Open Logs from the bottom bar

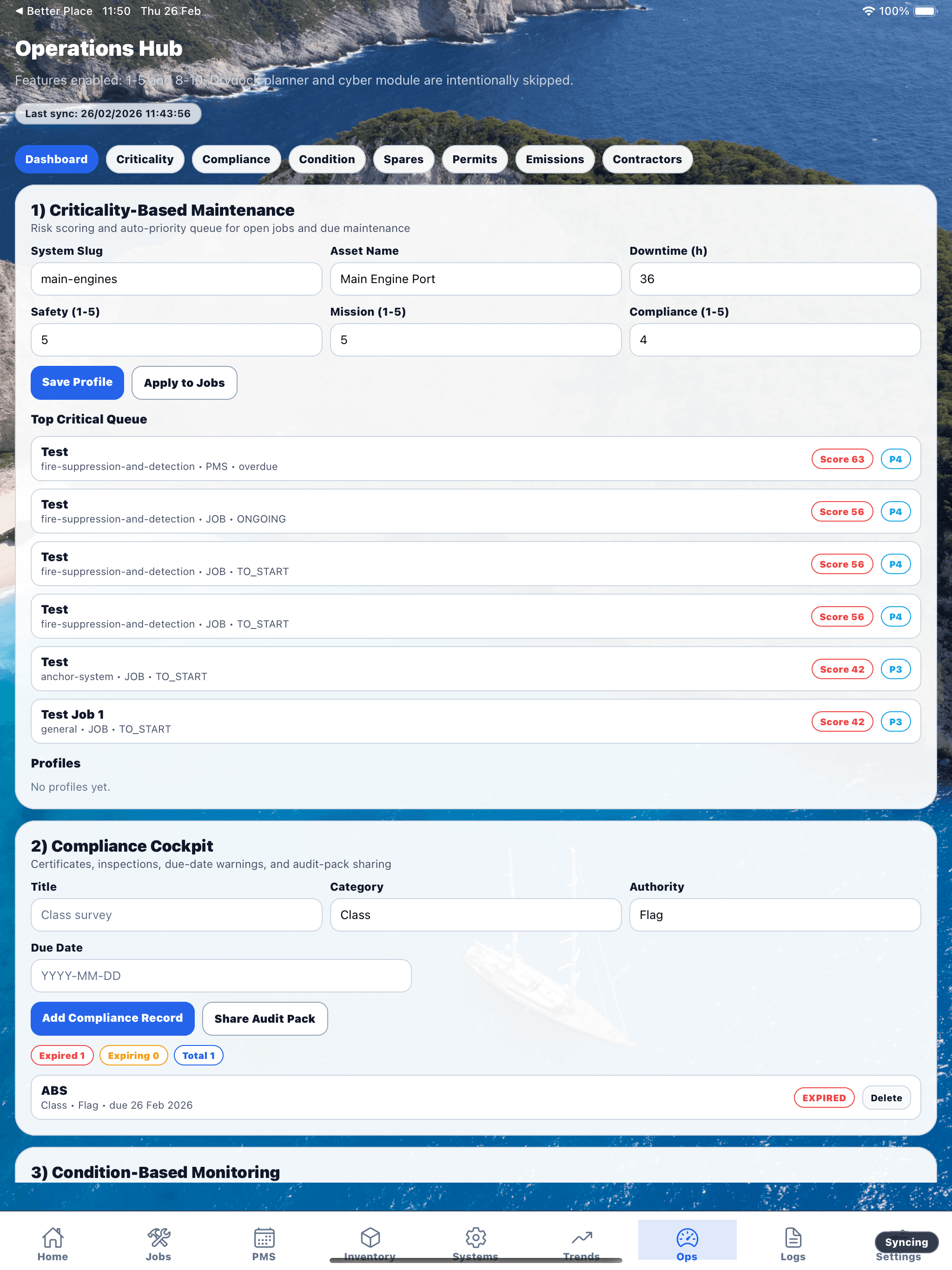[x=793, y=1240]
